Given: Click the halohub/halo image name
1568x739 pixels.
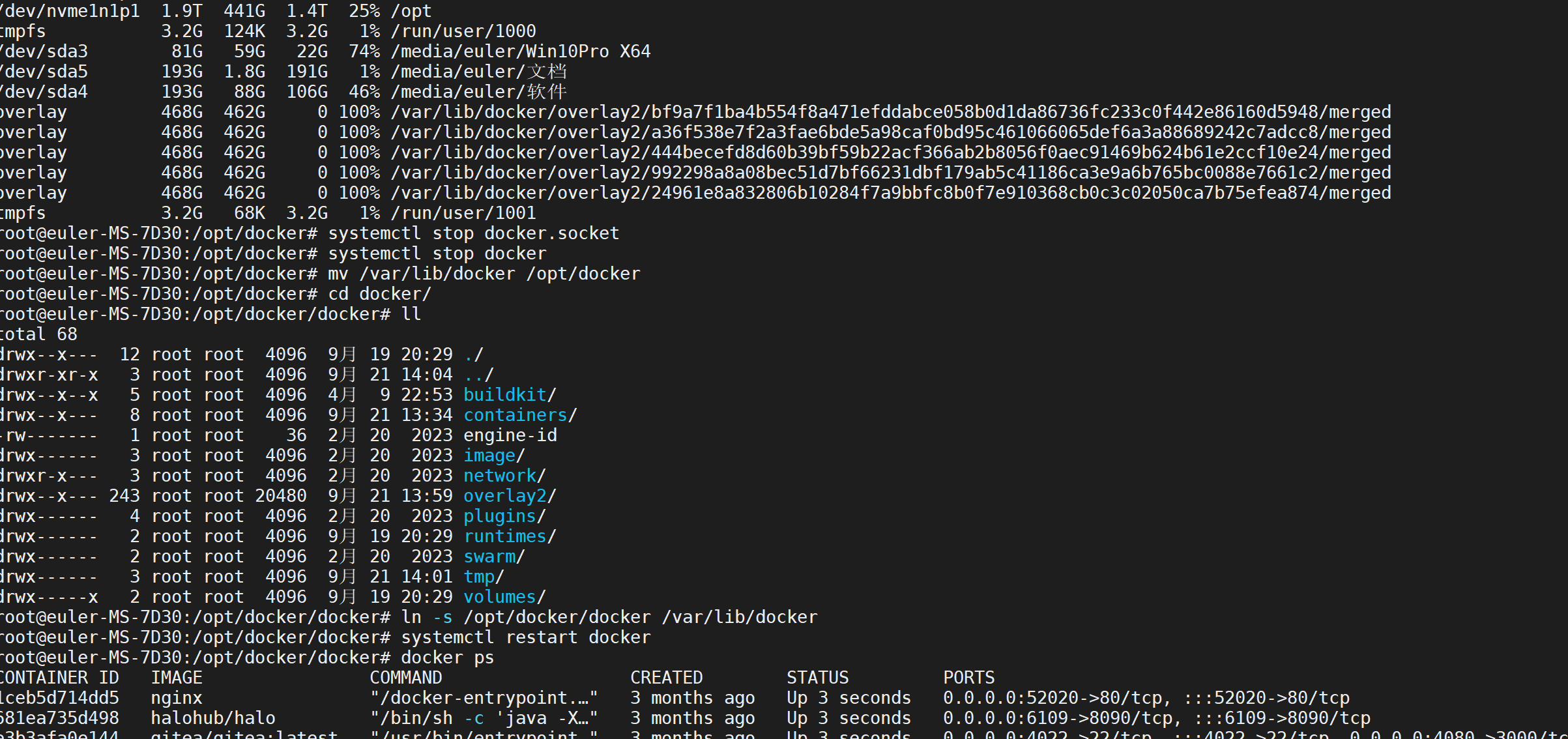Looking at the screenshot, I should point(213,718).
